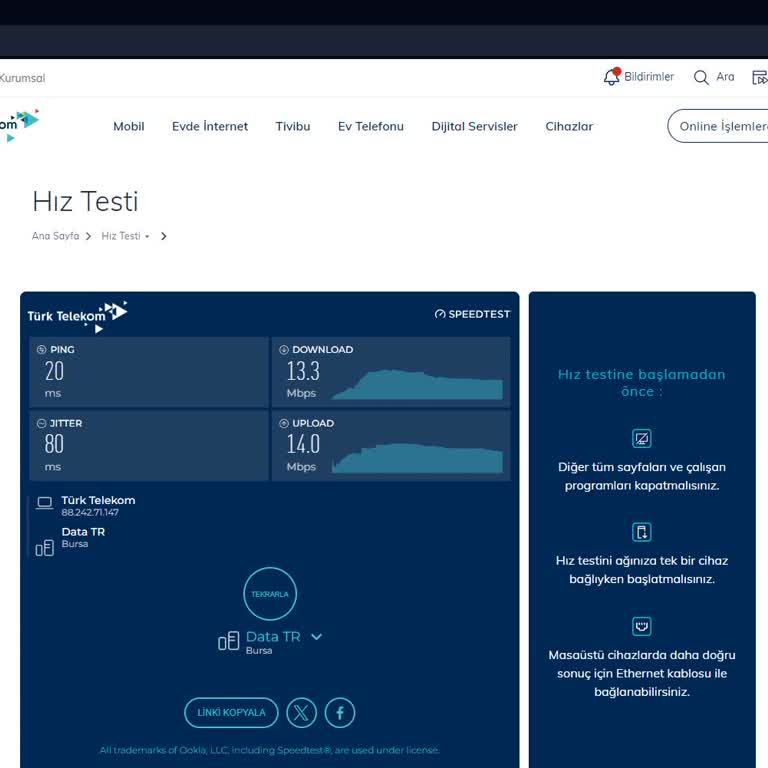Click the Ookla trademarks notice text
The height and width of the screenshot is (768, 768).
click(269, 750)
